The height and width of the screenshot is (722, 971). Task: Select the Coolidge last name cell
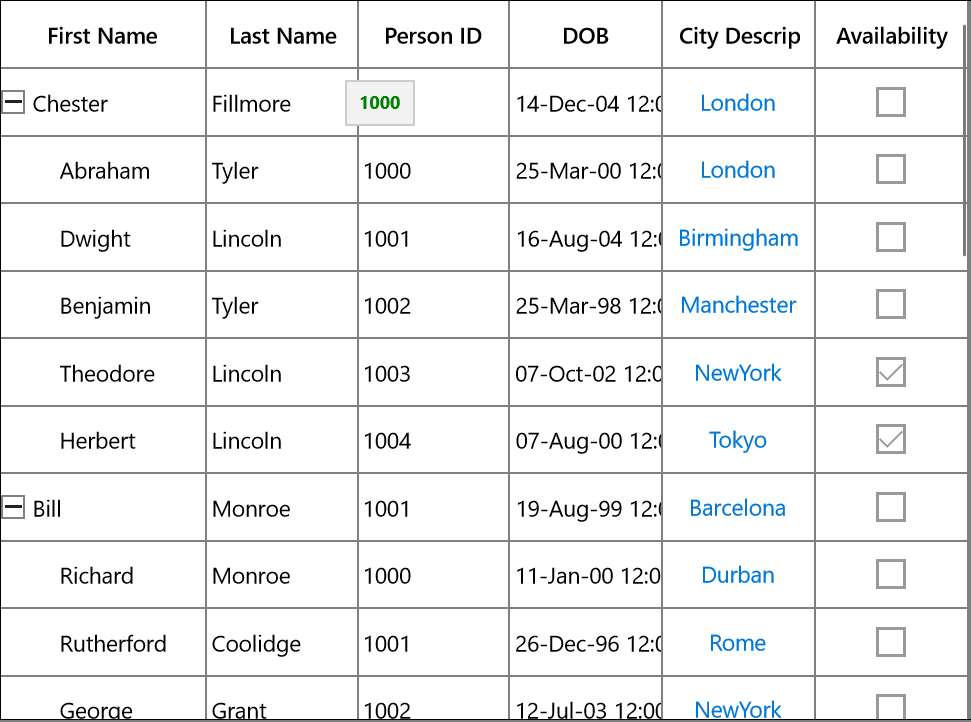282,643
